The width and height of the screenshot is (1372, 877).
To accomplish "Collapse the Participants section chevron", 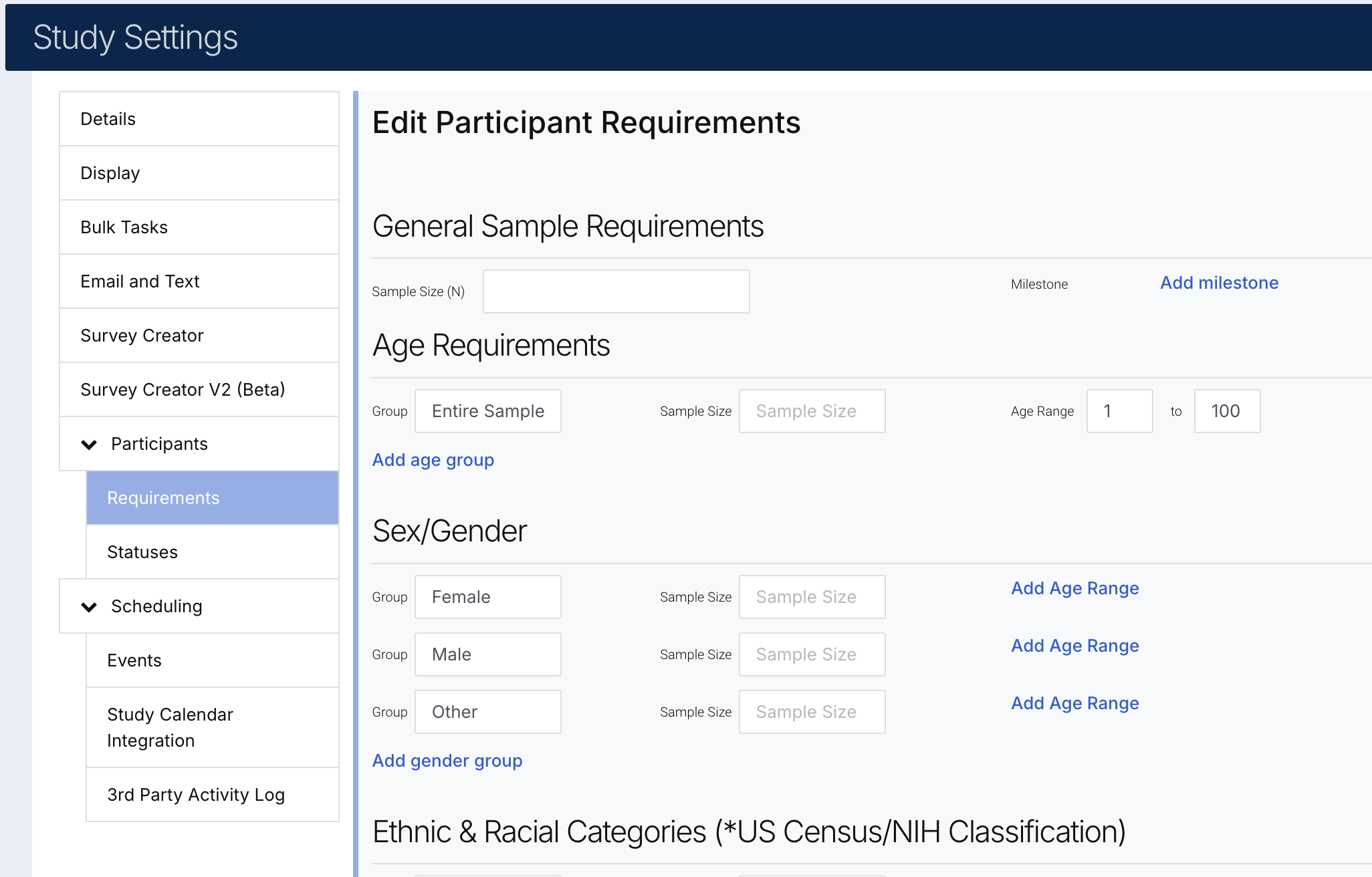I will point(89,445).
